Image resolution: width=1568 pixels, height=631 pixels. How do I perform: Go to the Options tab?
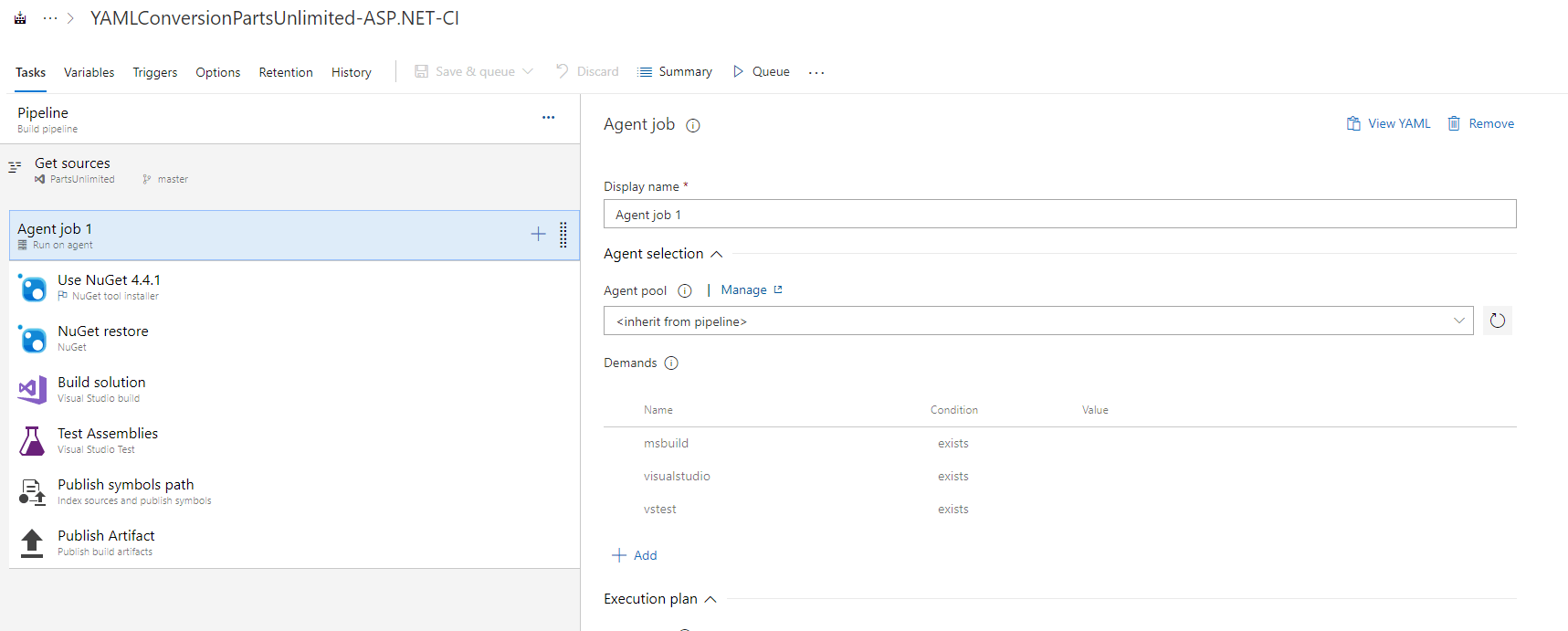coord(218,72)
